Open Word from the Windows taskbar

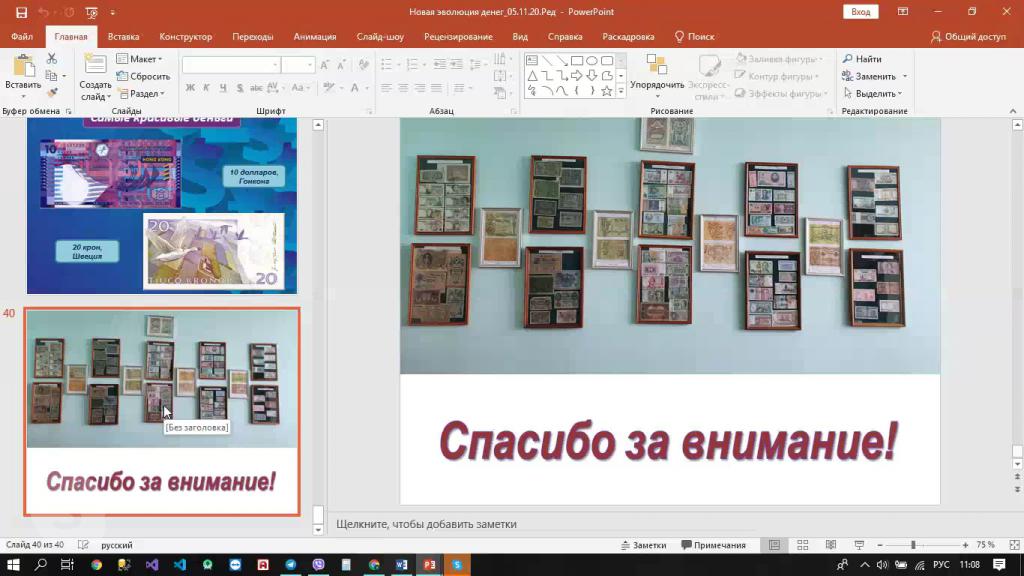[401, 565]
